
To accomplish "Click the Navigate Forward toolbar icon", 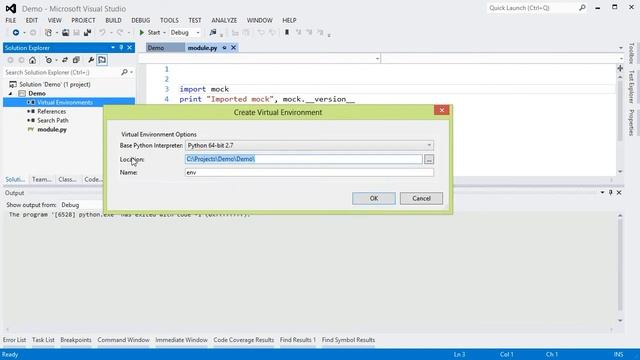I will tap(33, 32).
